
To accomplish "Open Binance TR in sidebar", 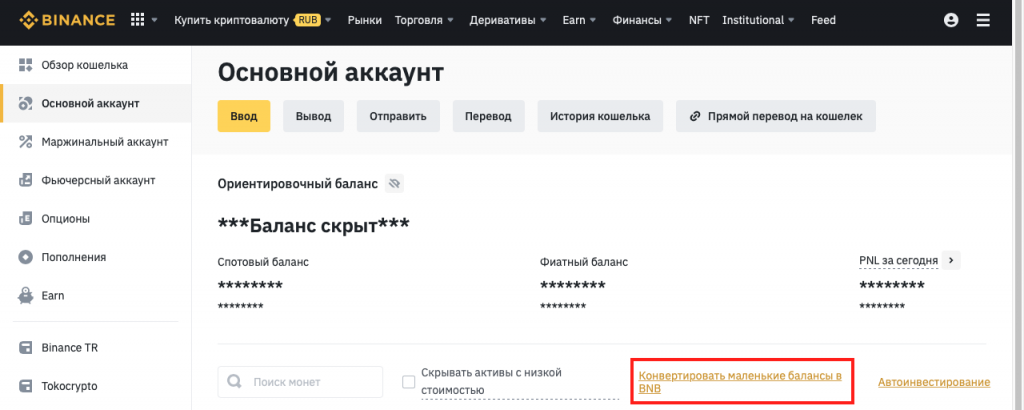I will 96,347.
